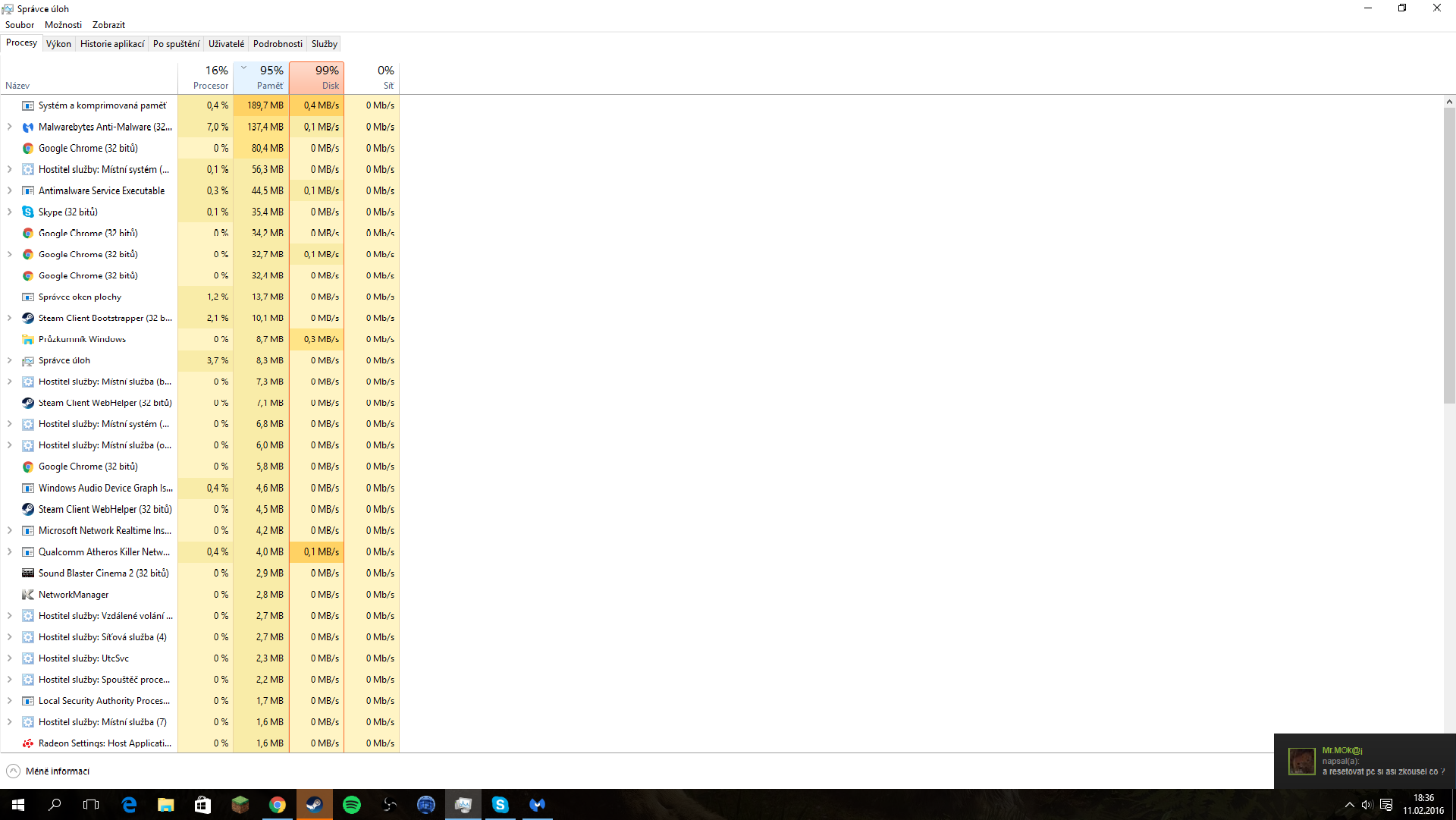This screenshot has width=1456, height=820.
Task: Expand the Antimalware Service Executable entry
Action: tap(10, 191)
